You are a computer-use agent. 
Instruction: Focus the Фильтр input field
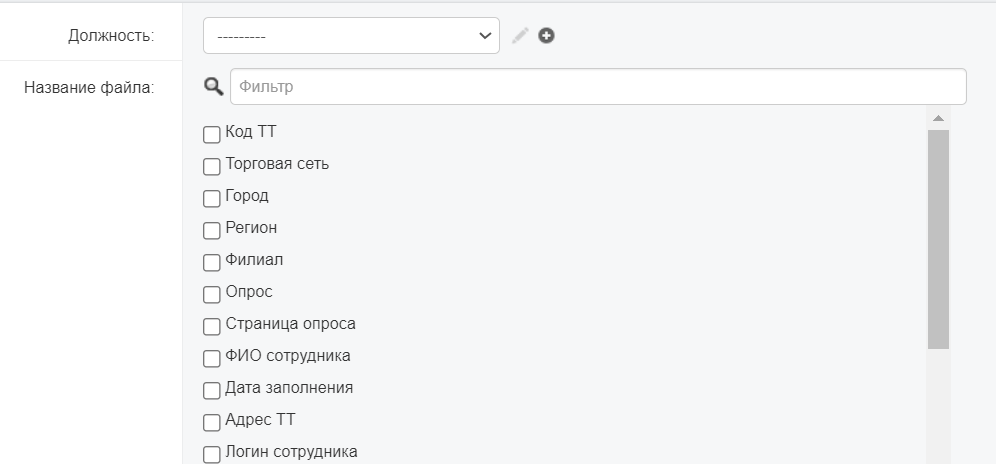coord(598,86)
